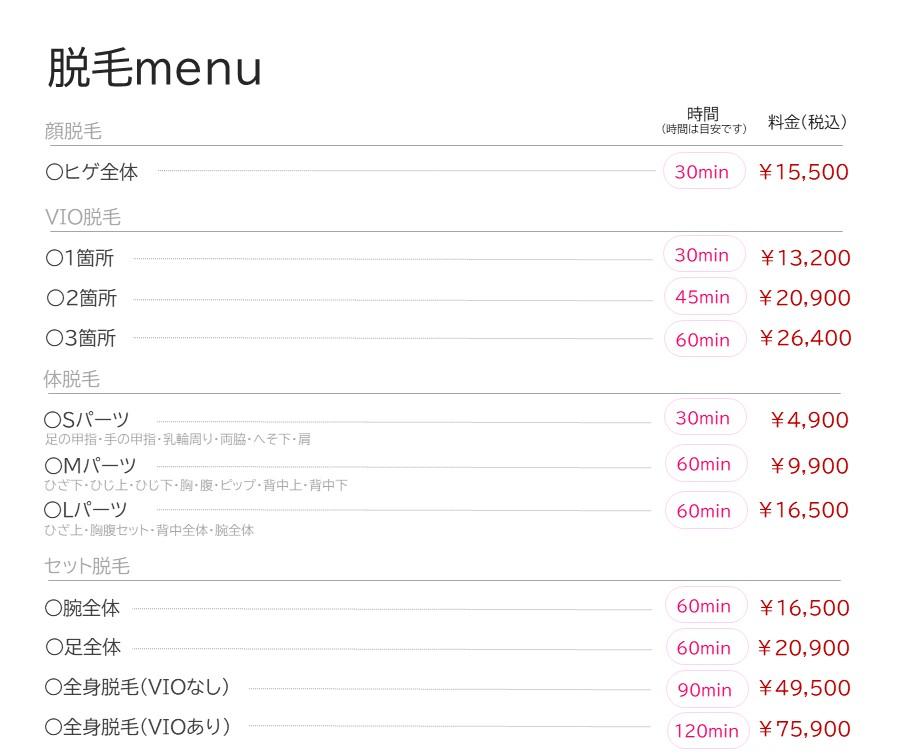The image size is (907, 756).
Task: Click the 120min time badge
Action: pyautogui.click(x=707, y=730)
